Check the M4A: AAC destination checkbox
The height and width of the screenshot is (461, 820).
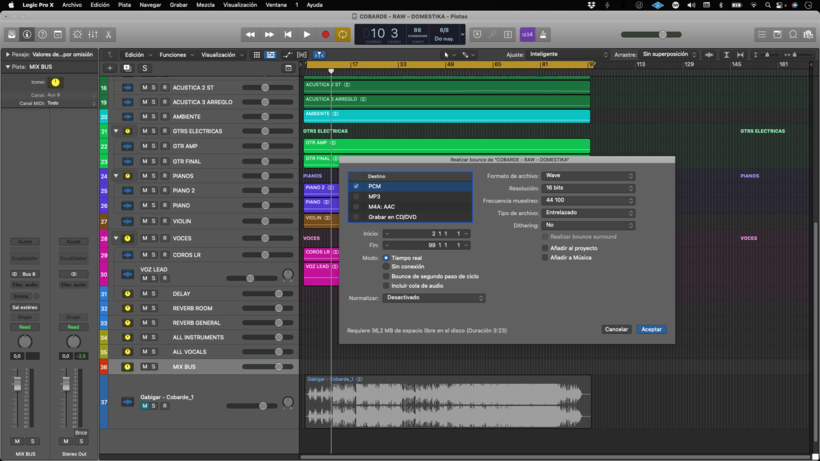click(356, 206)
